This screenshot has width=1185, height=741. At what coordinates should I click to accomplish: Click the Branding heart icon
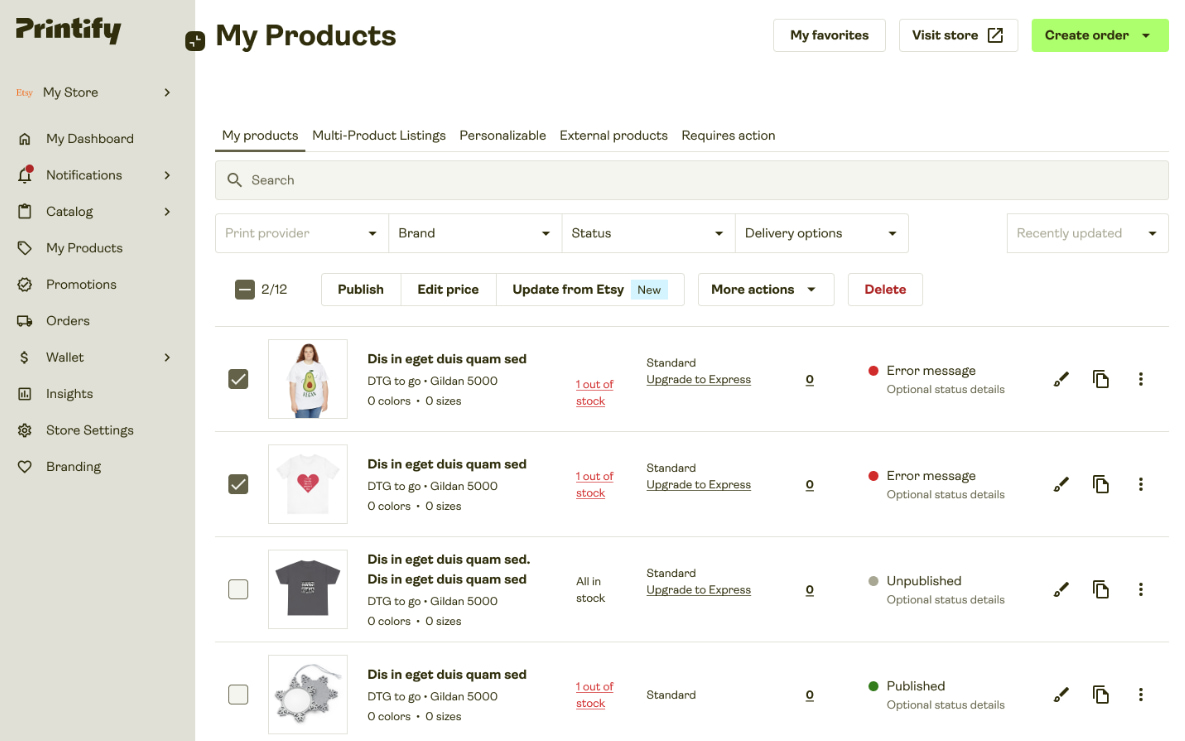point(25,467)
